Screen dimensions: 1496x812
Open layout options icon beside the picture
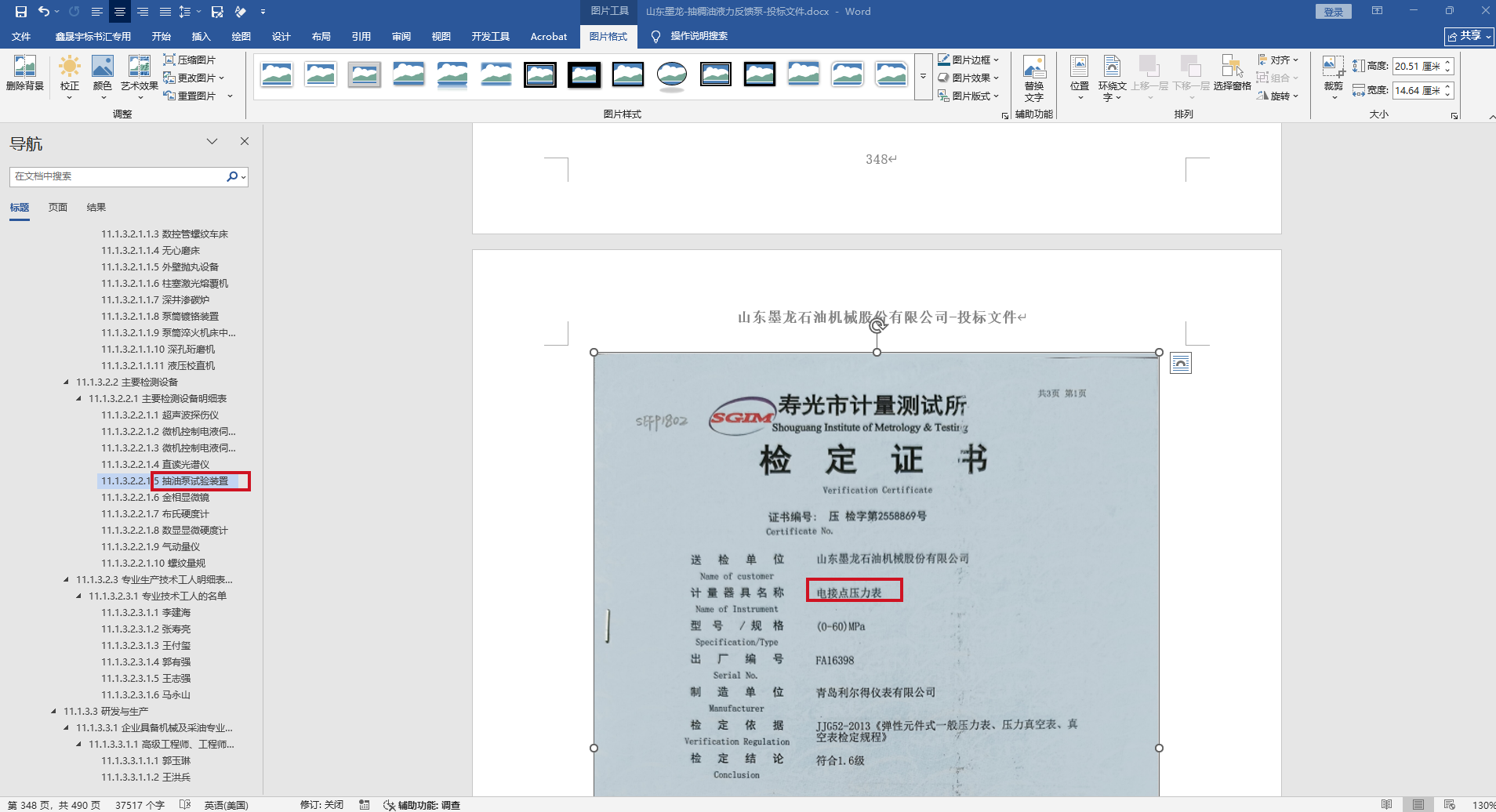(x=1181, y=363)
